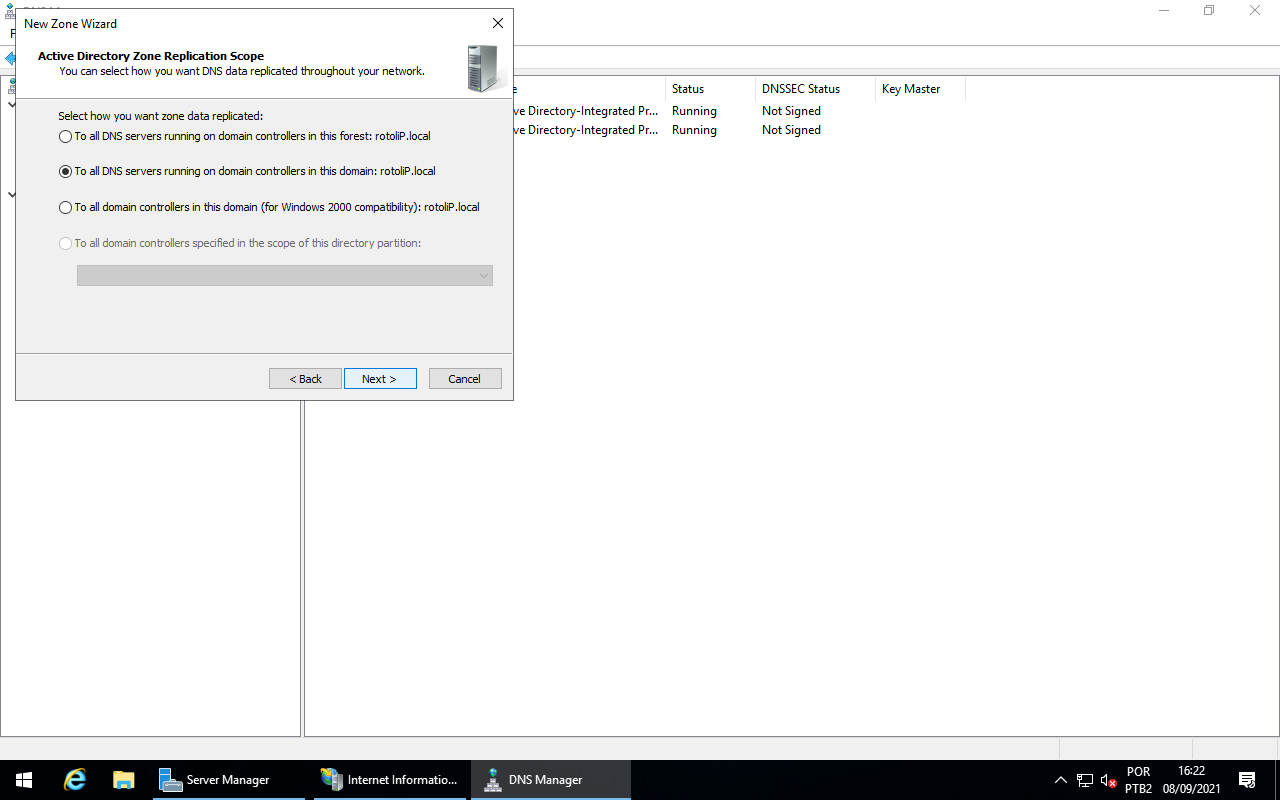Select replication to DNS servers in this domain
Image resolution: width=1280 pixels, height=800 pixels.
point(66,172)
